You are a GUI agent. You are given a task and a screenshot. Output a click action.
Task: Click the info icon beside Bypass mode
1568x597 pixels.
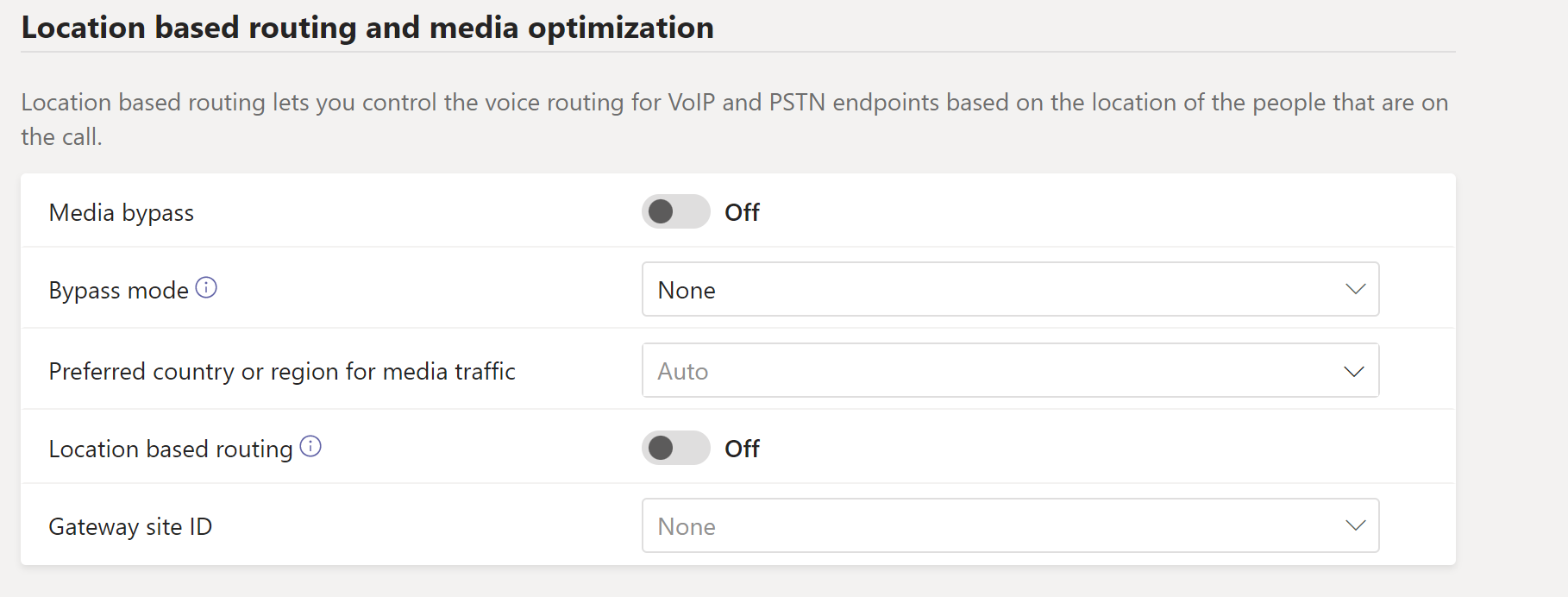206,287
